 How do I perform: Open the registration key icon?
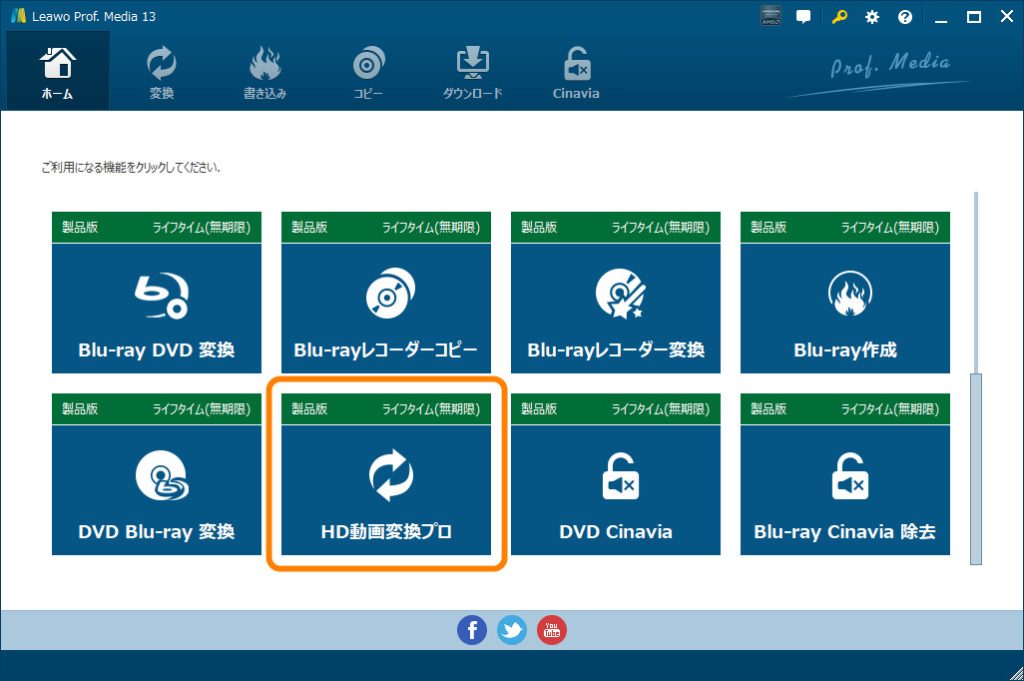tap(838, 16)
